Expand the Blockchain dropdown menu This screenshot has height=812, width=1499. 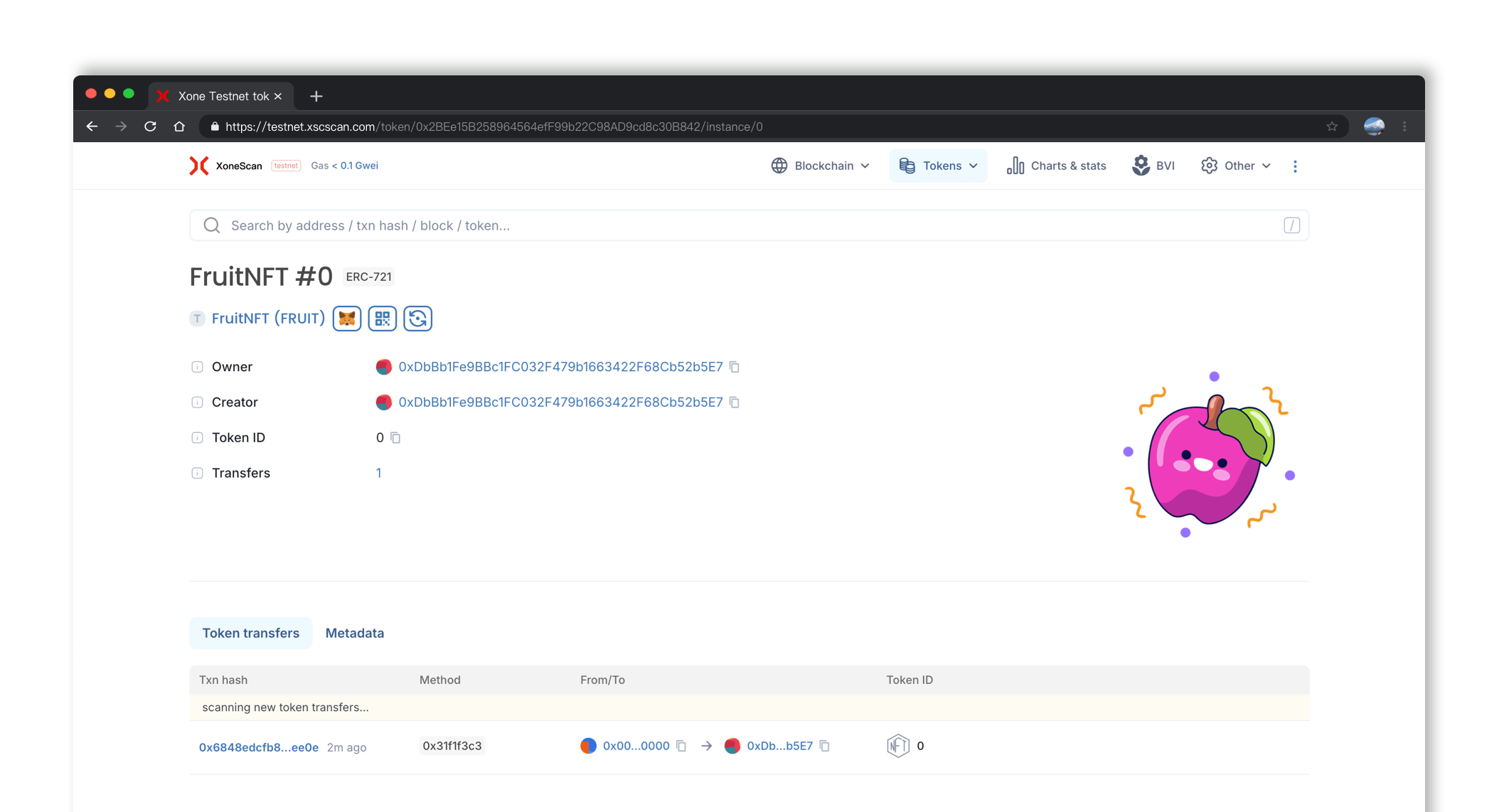click(821, 166)
